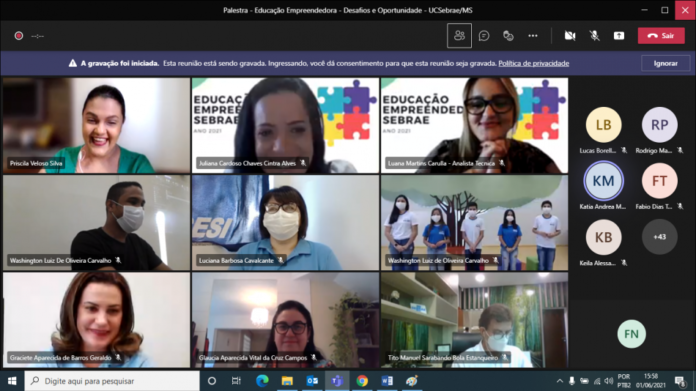The height and width of the screenshot is (391, 696).
Task: Open the share content tray
Action: pos(619,36)
